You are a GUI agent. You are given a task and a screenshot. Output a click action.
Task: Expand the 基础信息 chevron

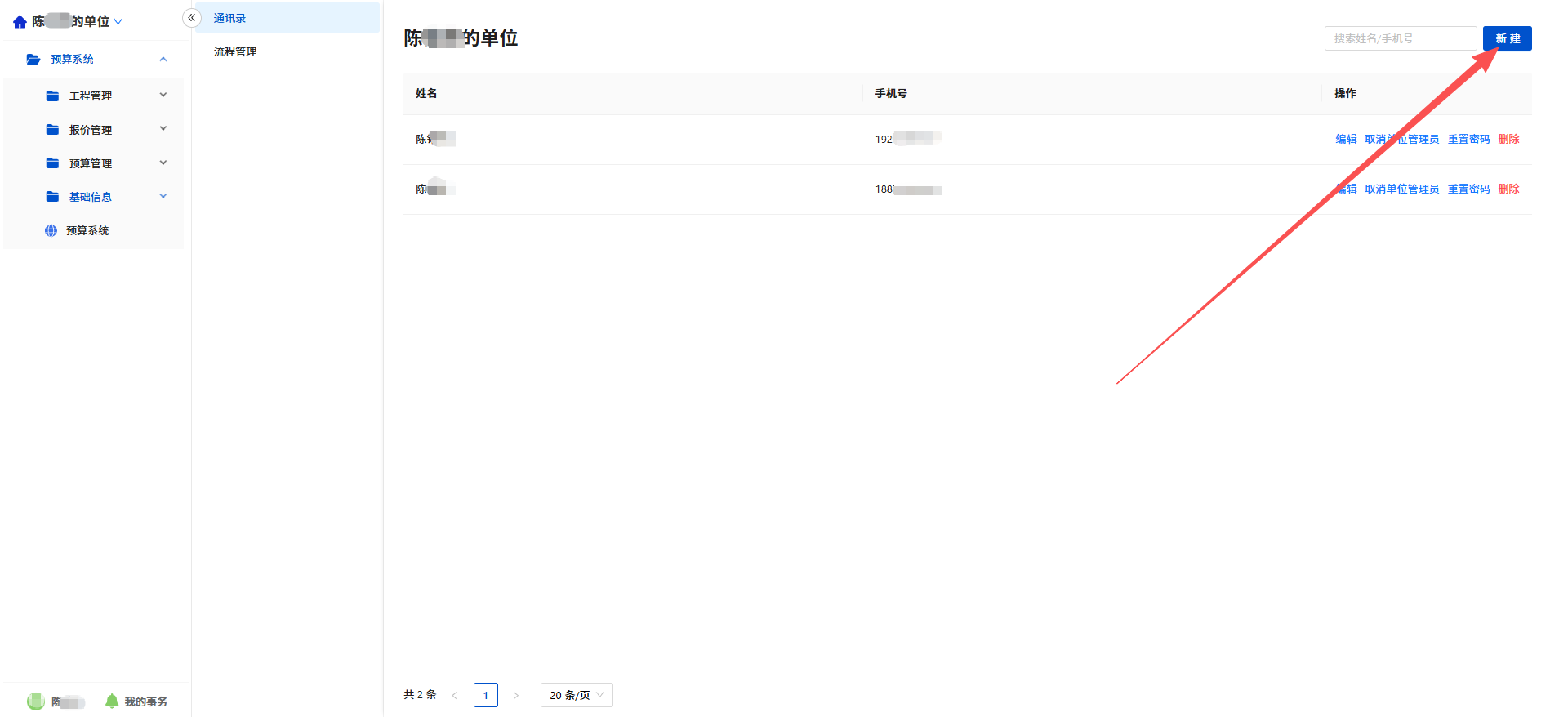(163, 196)
